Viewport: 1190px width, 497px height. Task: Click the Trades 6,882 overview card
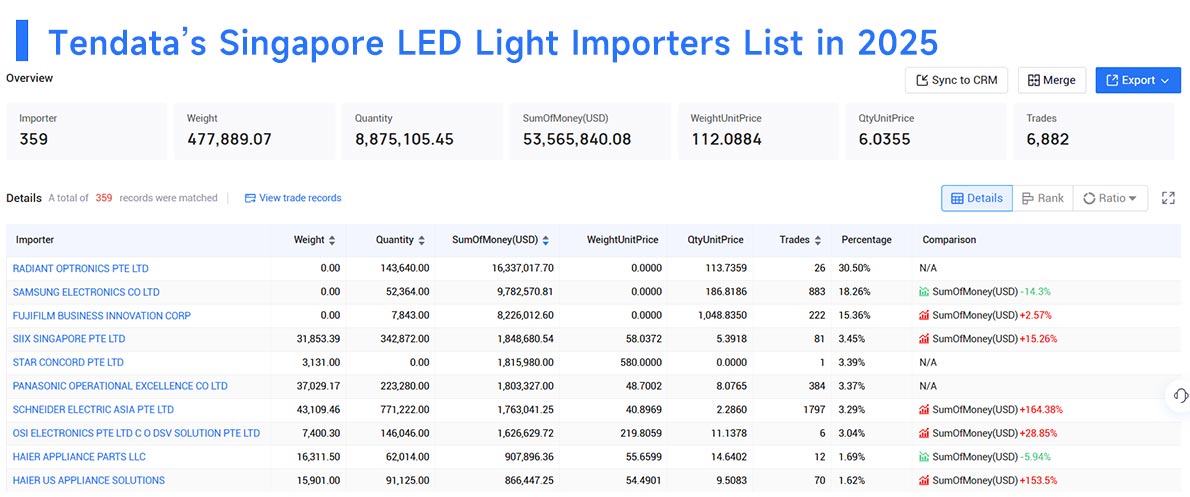[1094, 131]
